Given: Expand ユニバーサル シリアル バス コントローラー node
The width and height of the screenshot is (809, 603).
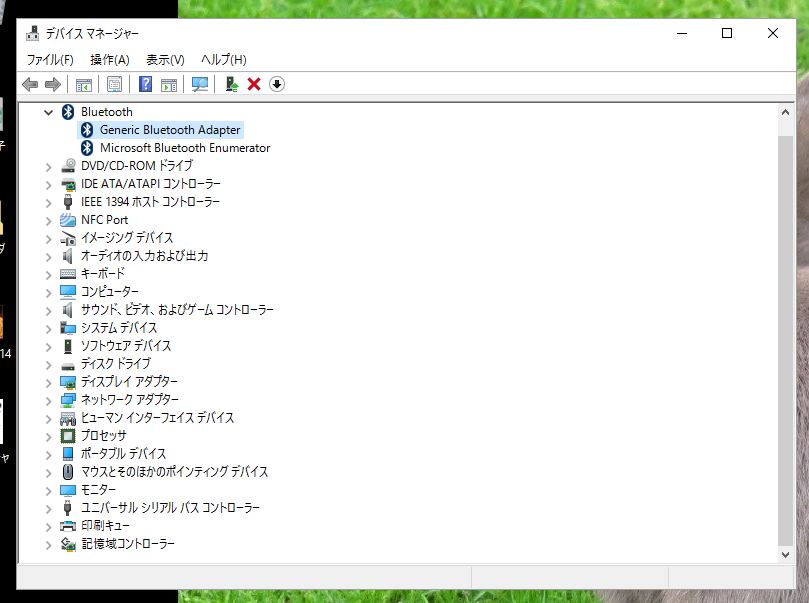Looking at the screenshot, I should tap(48, 509).
